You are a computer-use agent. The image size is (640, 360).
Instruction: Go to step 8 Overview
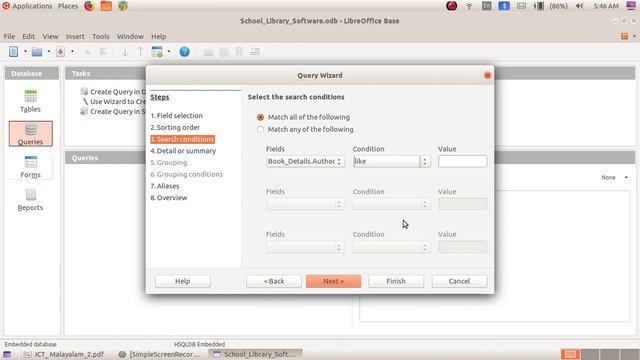point(169,198)
